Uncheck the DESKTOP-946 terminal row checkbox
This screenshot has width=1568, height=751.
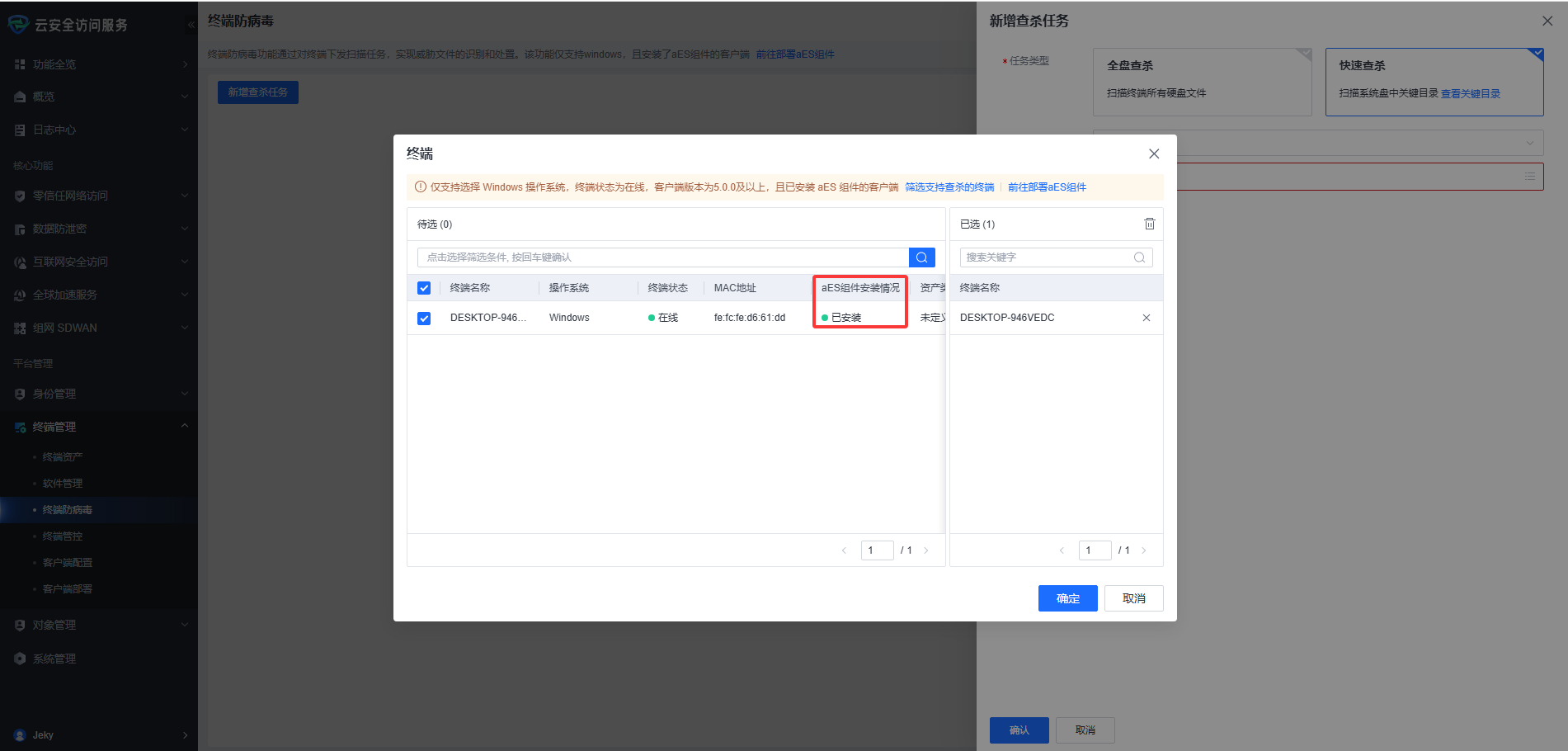click(424, 319)
